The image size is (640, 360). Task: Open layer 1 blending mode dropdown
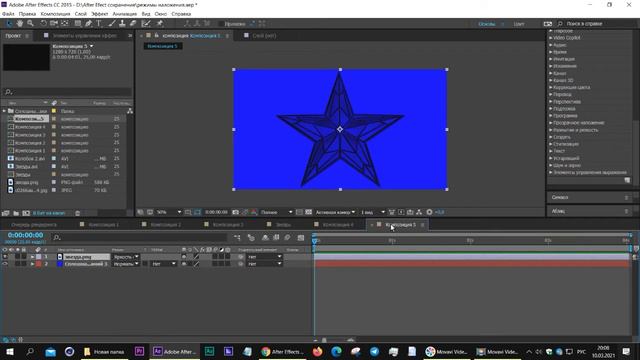(126, 257)
